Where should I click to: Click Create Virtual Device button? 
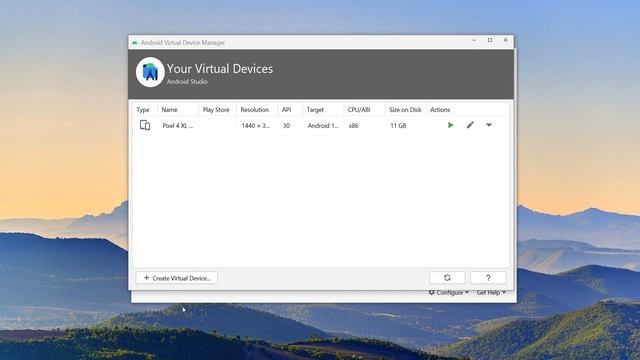click(177, 278)
